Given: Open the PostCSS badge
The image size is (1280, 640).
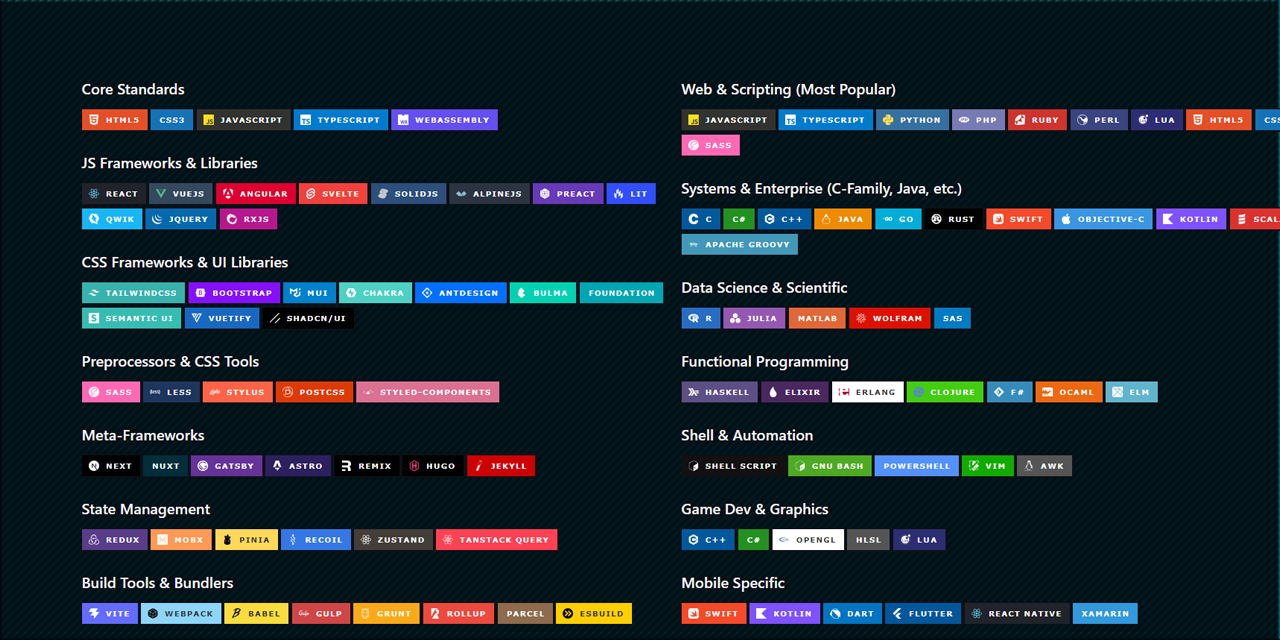Looking at the screenshot, I should click(314, 392).
